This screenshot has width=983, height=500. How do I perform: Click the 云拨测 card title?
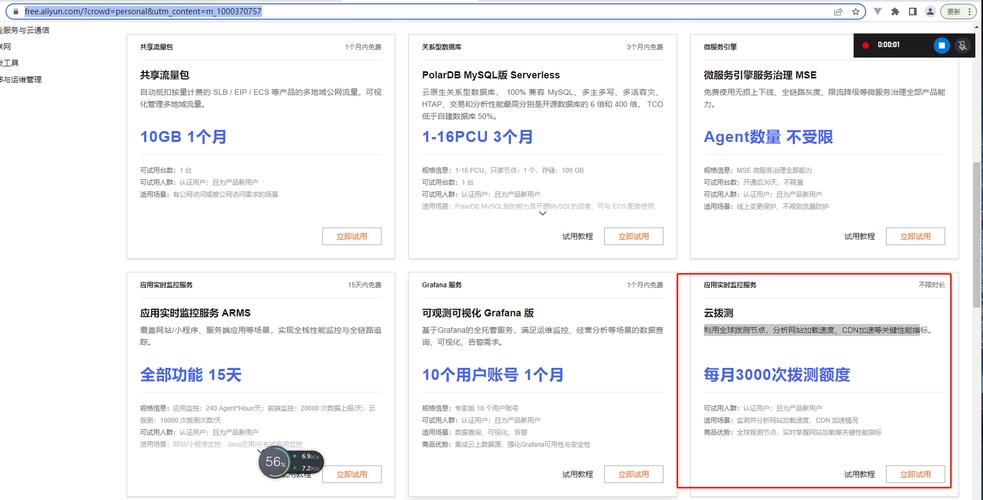tap(719, 313)
